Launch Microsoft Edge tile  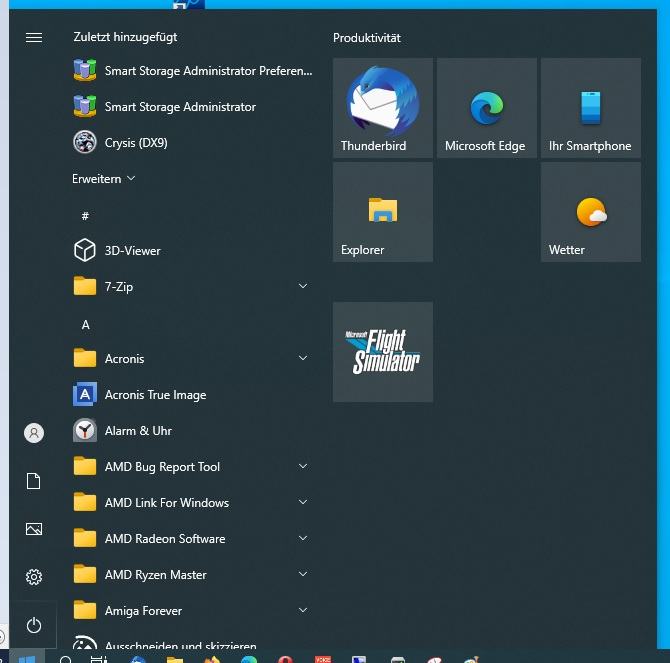tap(487, 108)
